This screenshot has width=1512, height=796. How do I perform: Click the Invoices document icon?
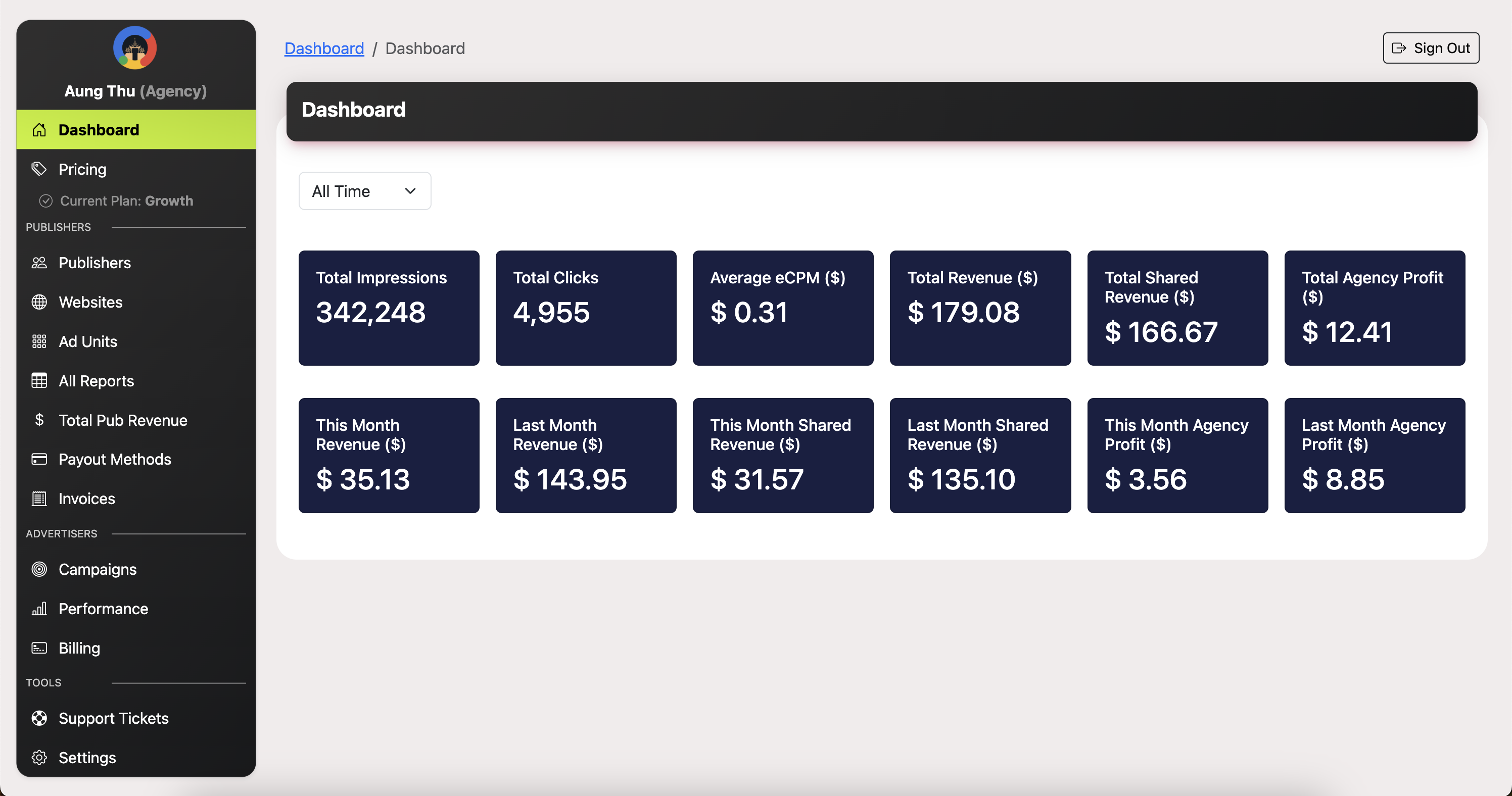[x=39, y=499]
